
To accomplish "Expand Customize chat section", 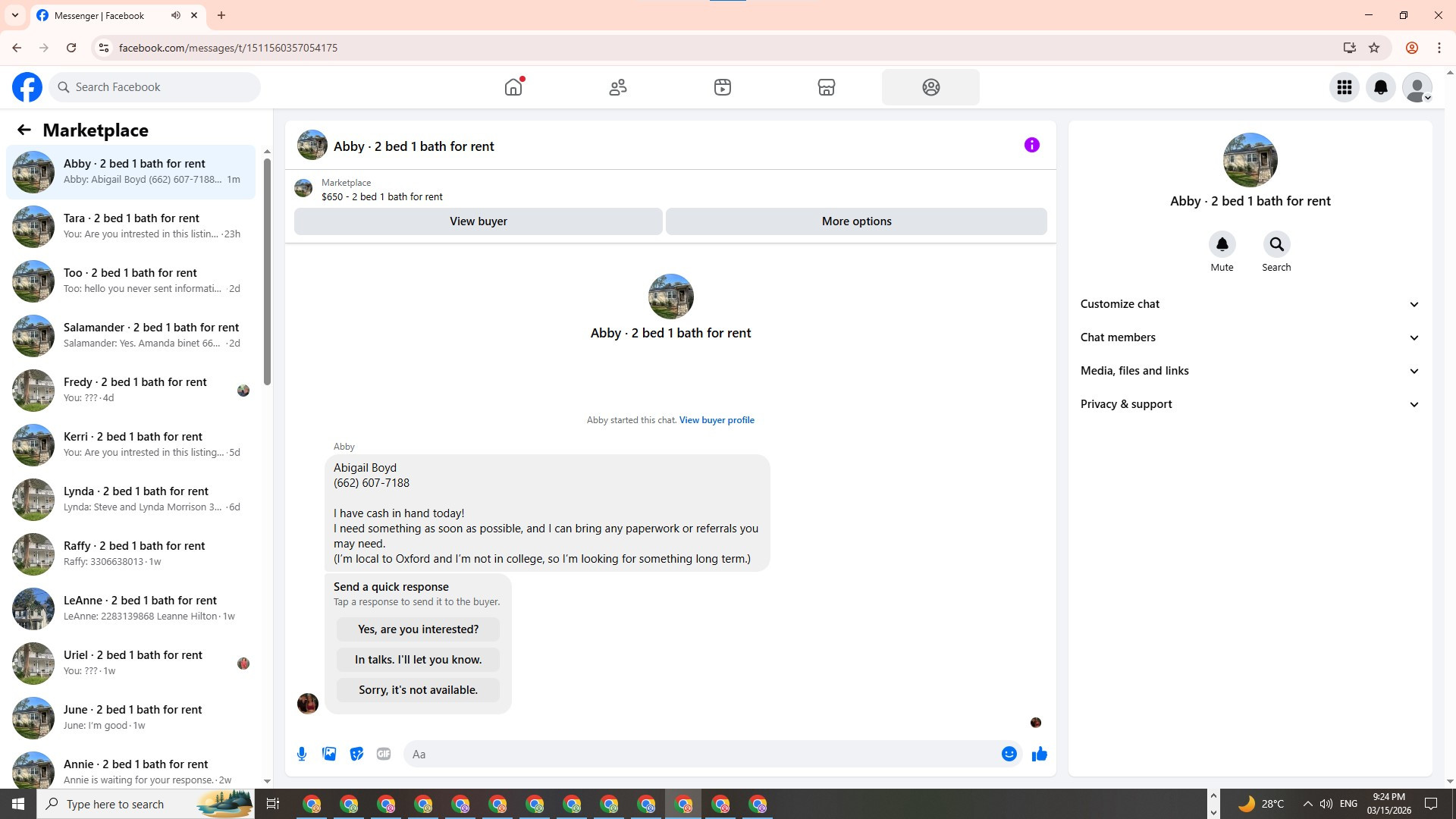I will pos(1250,304).
